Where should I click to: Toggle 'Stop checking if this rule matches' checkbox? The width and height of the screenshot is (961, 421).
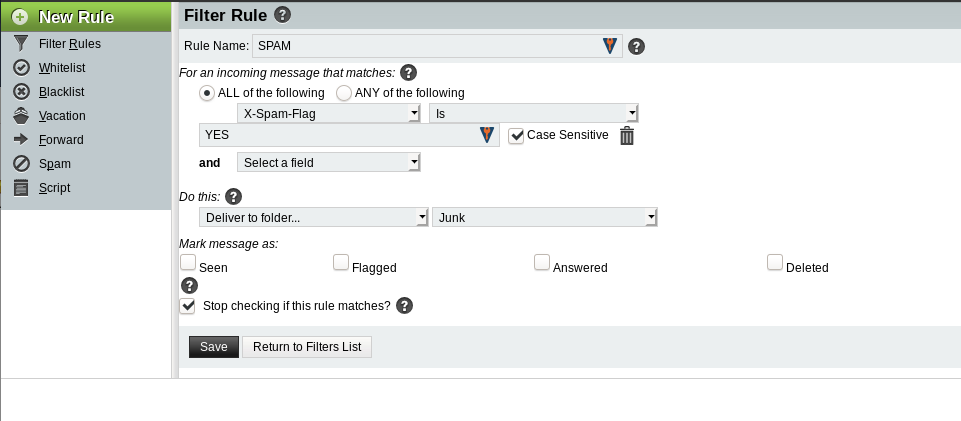coord(188,306)
